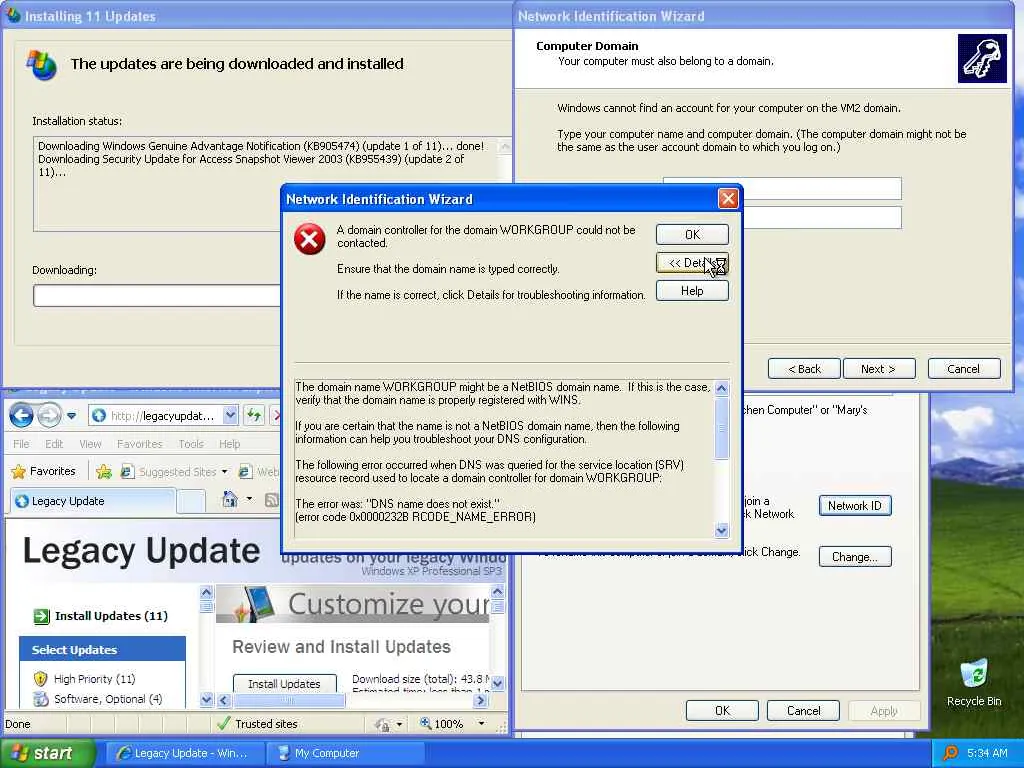Click the Home page icon in command bar
1024x768 pixels.
230,500
